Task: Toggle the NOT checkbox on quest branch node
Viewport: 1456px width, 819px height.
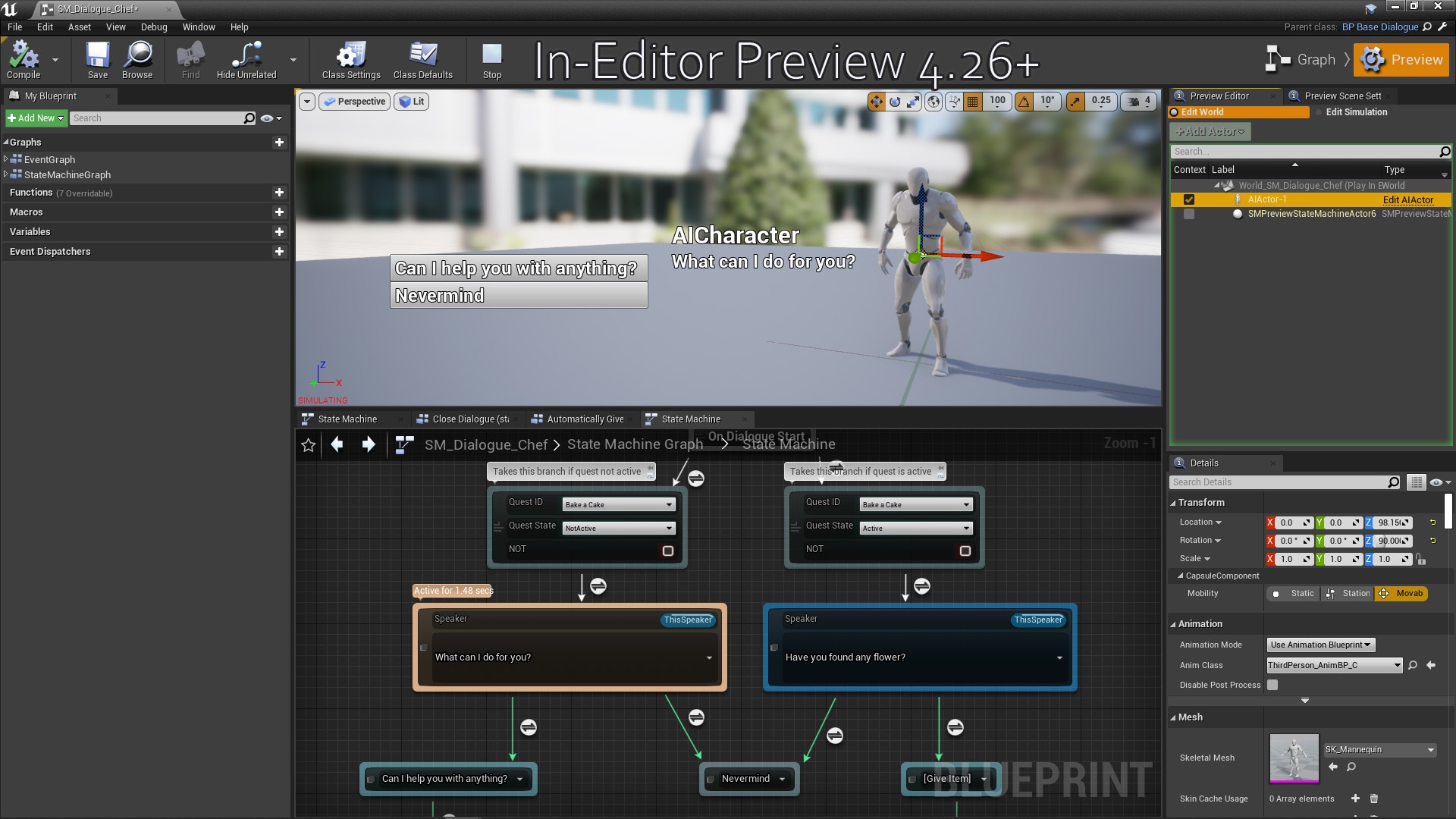Action: 668,551
